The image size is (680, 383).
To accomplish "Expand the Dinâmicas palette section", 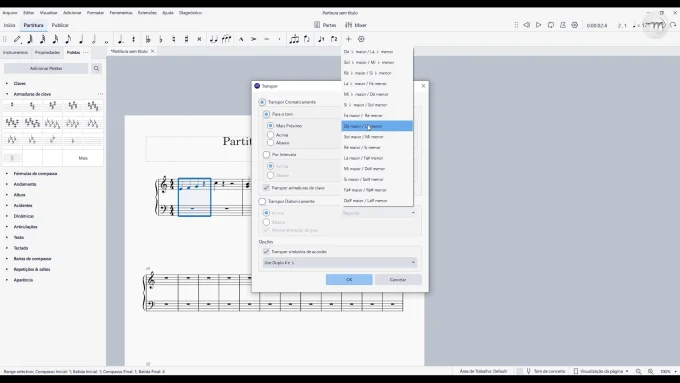I will click(23, 216).
